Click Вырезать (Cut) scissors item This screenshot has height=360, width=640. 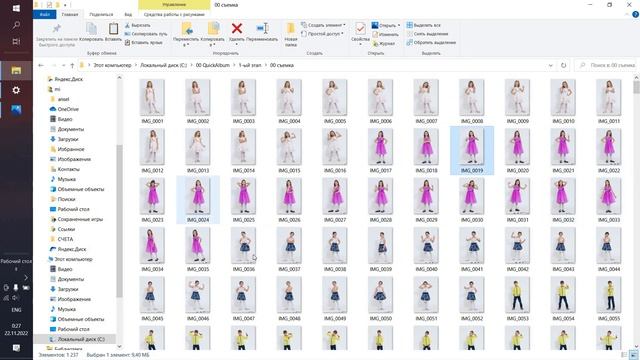point(138,25)
